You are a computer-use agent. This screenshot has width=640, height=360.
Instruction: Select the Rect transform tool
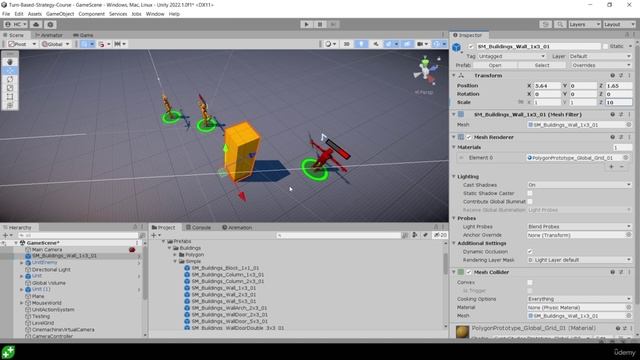pyautogui.click(x=10, y=97)
